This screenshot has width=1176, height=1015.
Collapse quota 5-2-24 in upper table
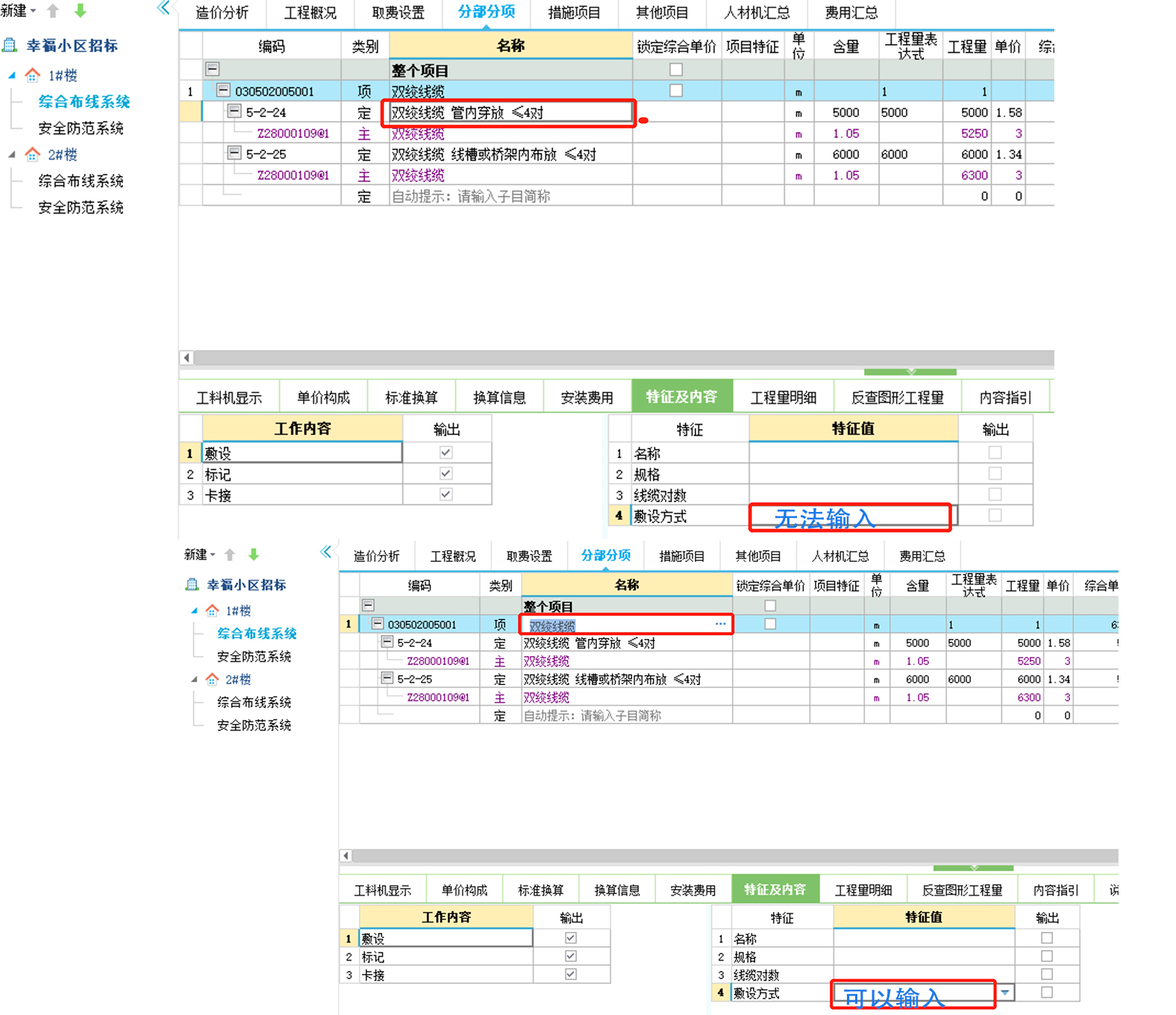pyautogui.click(x=234, y=111)
